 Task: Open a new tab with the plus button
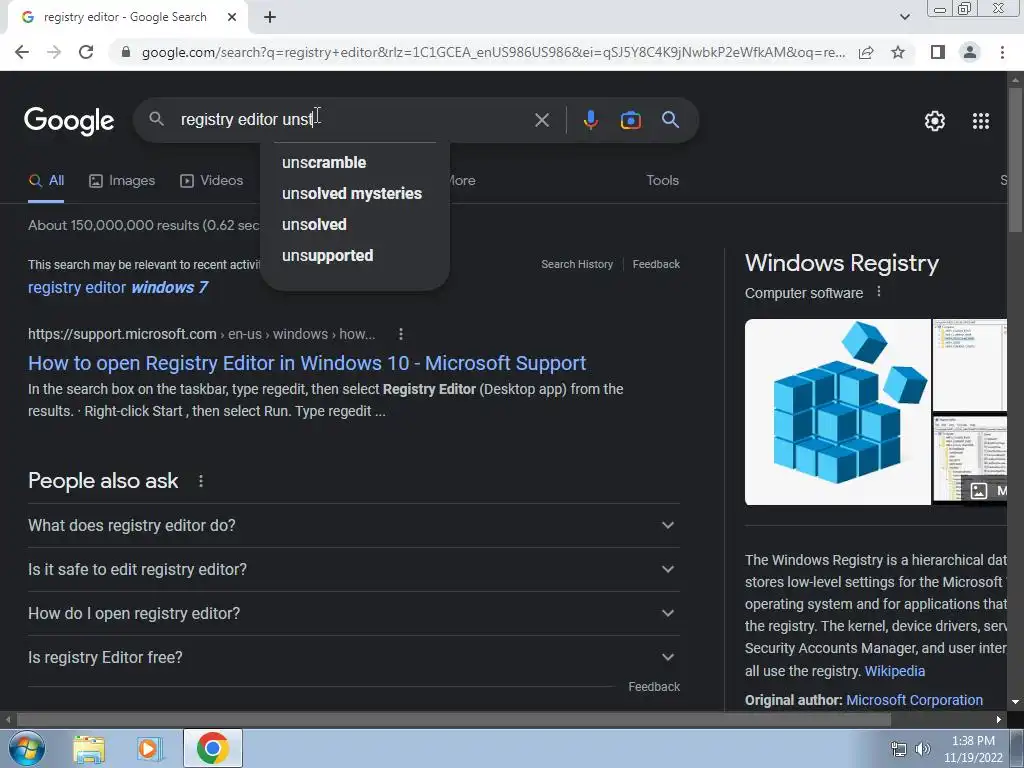point(270,17)
